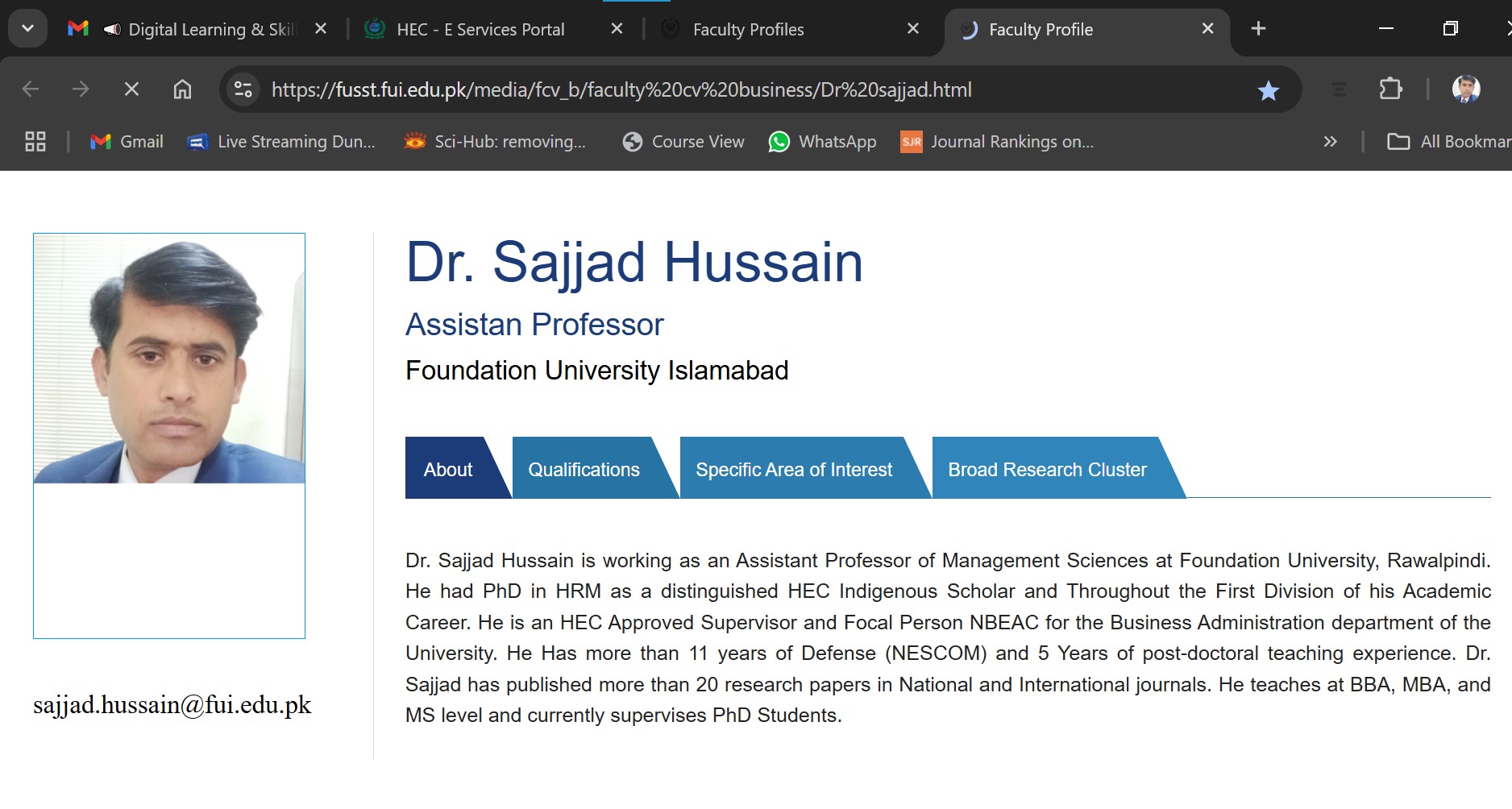Open a new tab with plus button
Viewport: 1512px width, 809px height.
point(1258,29)
